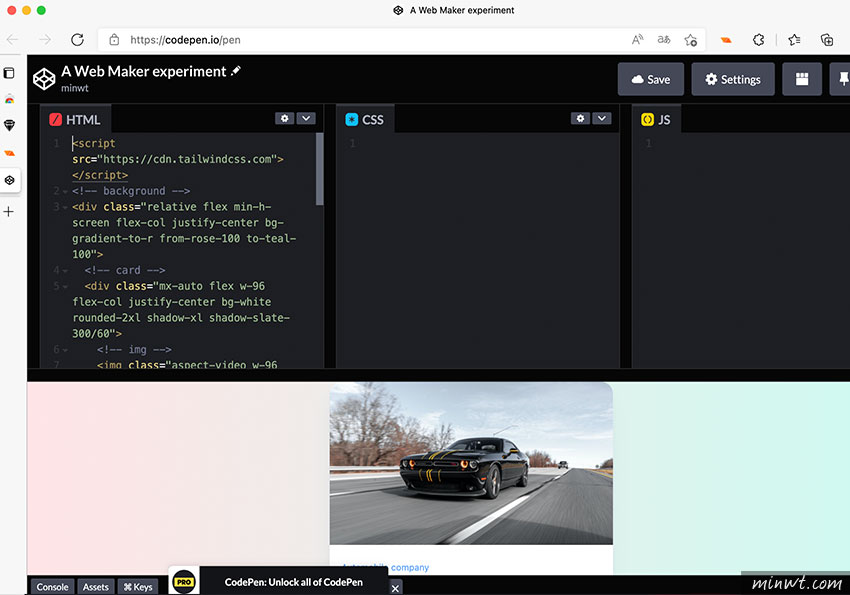The width and height of the screenshot is (850, 595).
Task: Expand the HTML editor dropdown chevron
Action: (x=306, y=118)
